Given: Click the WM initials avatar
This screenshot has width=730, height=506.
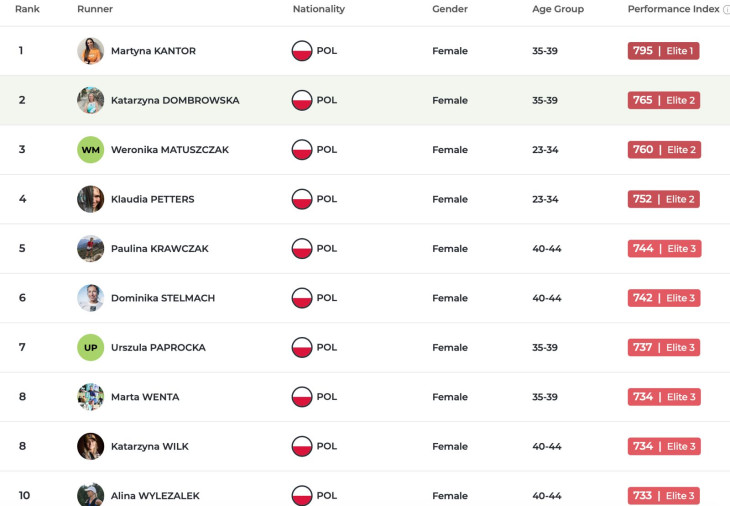Looking at the screenshot, I should 91,150.
